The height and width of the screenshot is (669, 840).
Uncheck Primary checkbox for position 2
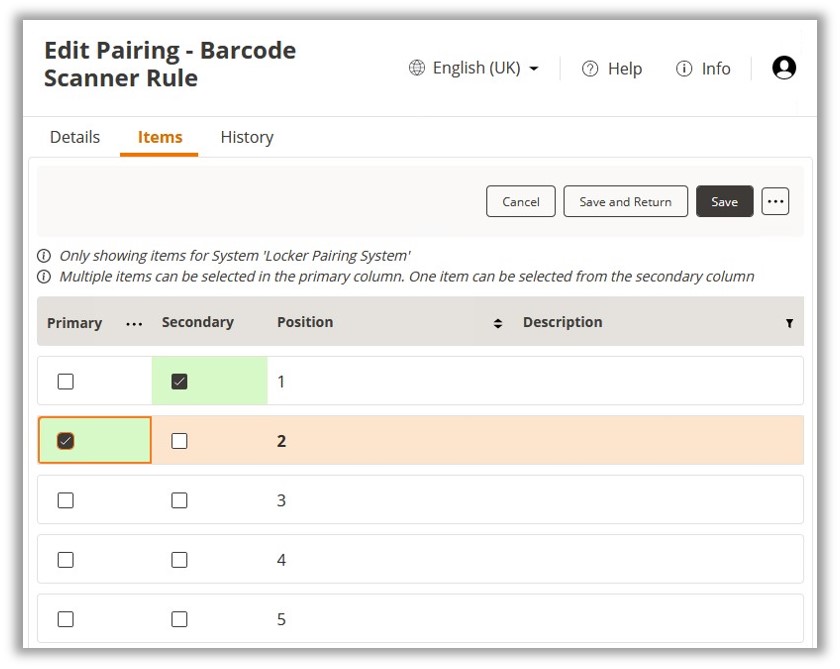pos(66,441)
